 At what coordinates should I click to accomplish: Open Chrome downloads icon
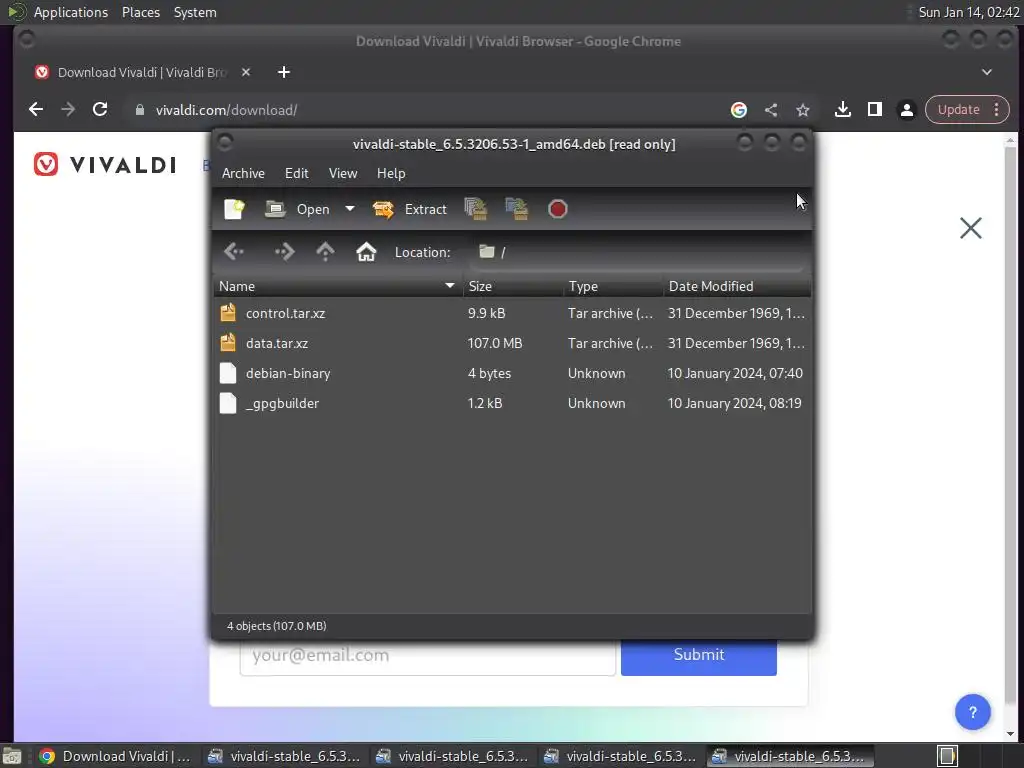click(x=842, y=110)
